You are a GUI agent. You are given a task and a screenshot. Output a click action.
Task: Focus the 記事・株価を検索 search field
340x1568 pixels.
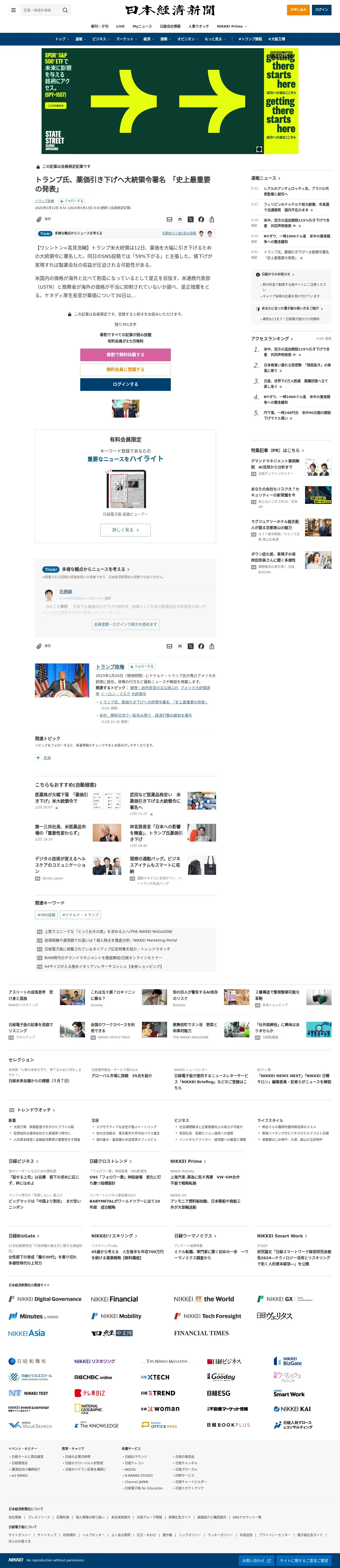pos(41,10)
